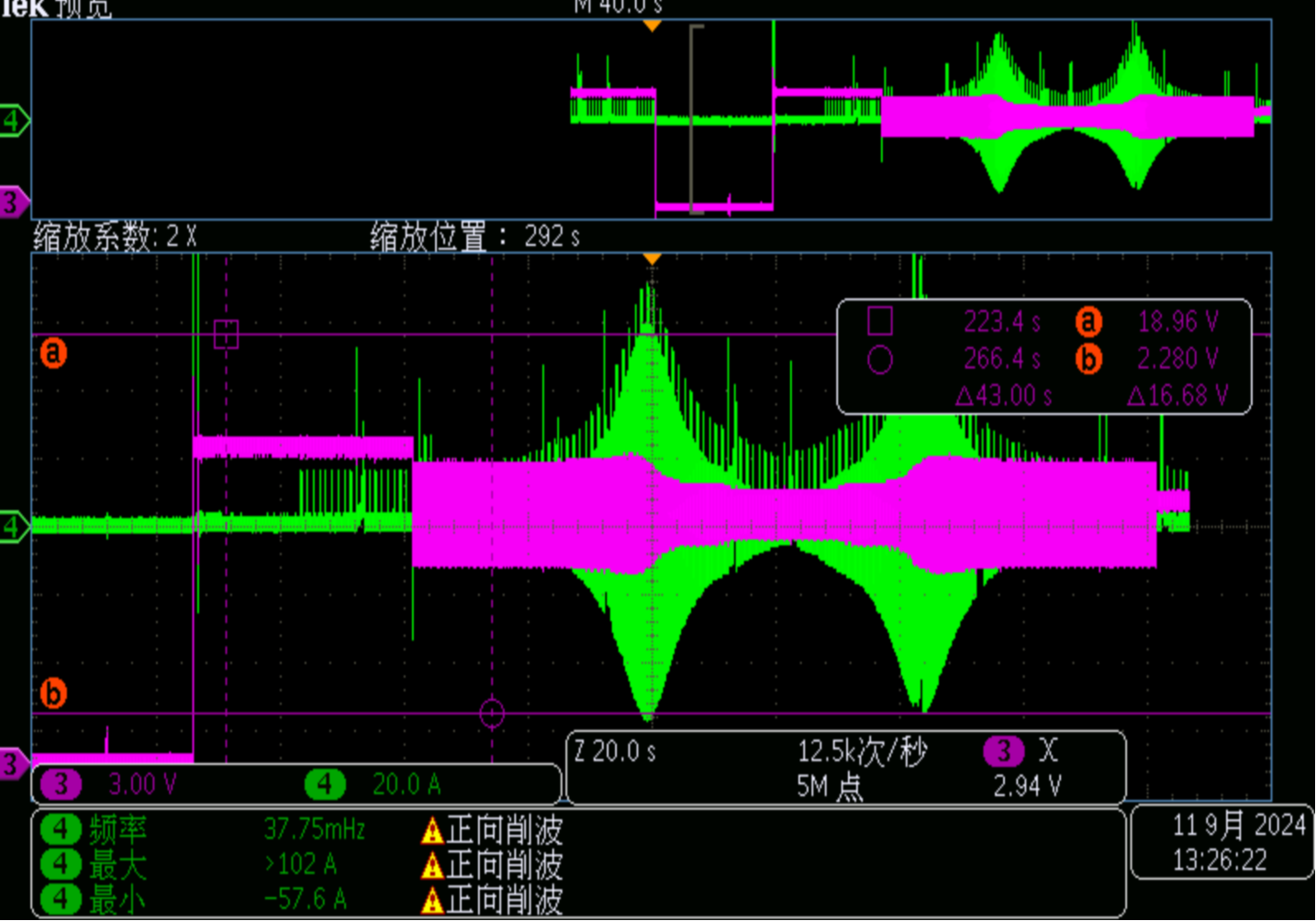The height and width of the screenshot is (921, 1316).
Task: Click the green channel 4 marker in overview
Action: (13, 120)
